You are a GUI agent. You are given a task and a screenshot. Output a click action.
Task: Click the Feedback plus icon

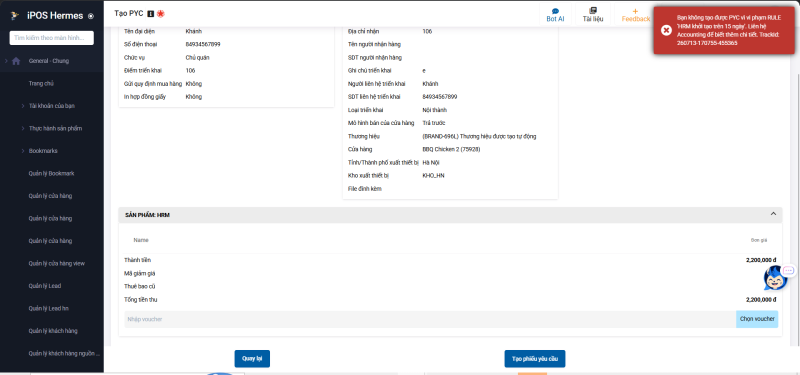point(635,11)
